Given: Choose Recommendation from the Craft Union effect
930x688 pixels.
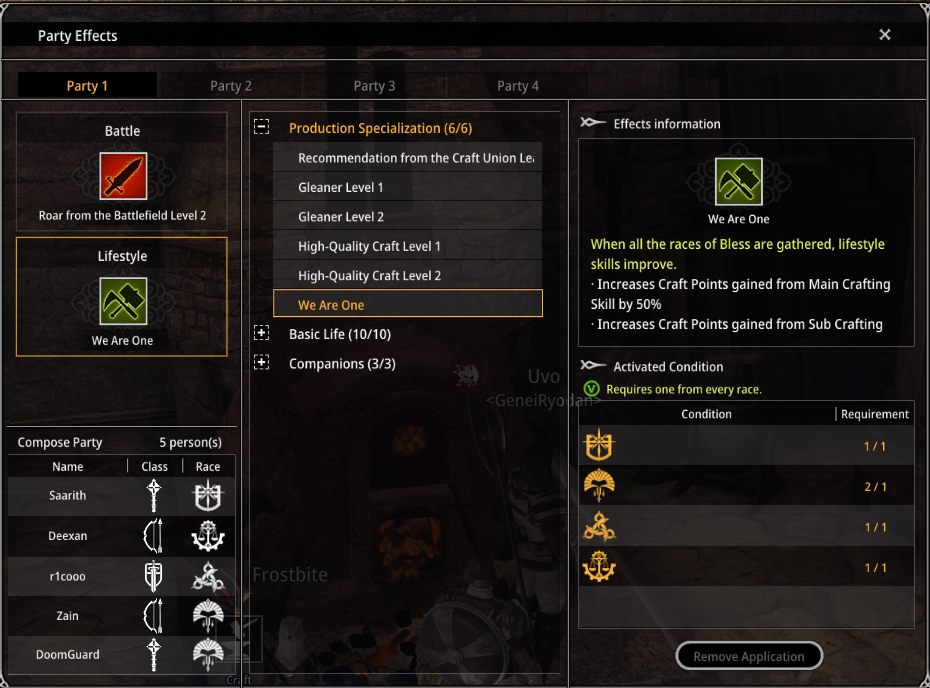Looking at the screenshot, I should tap(407, 158).
